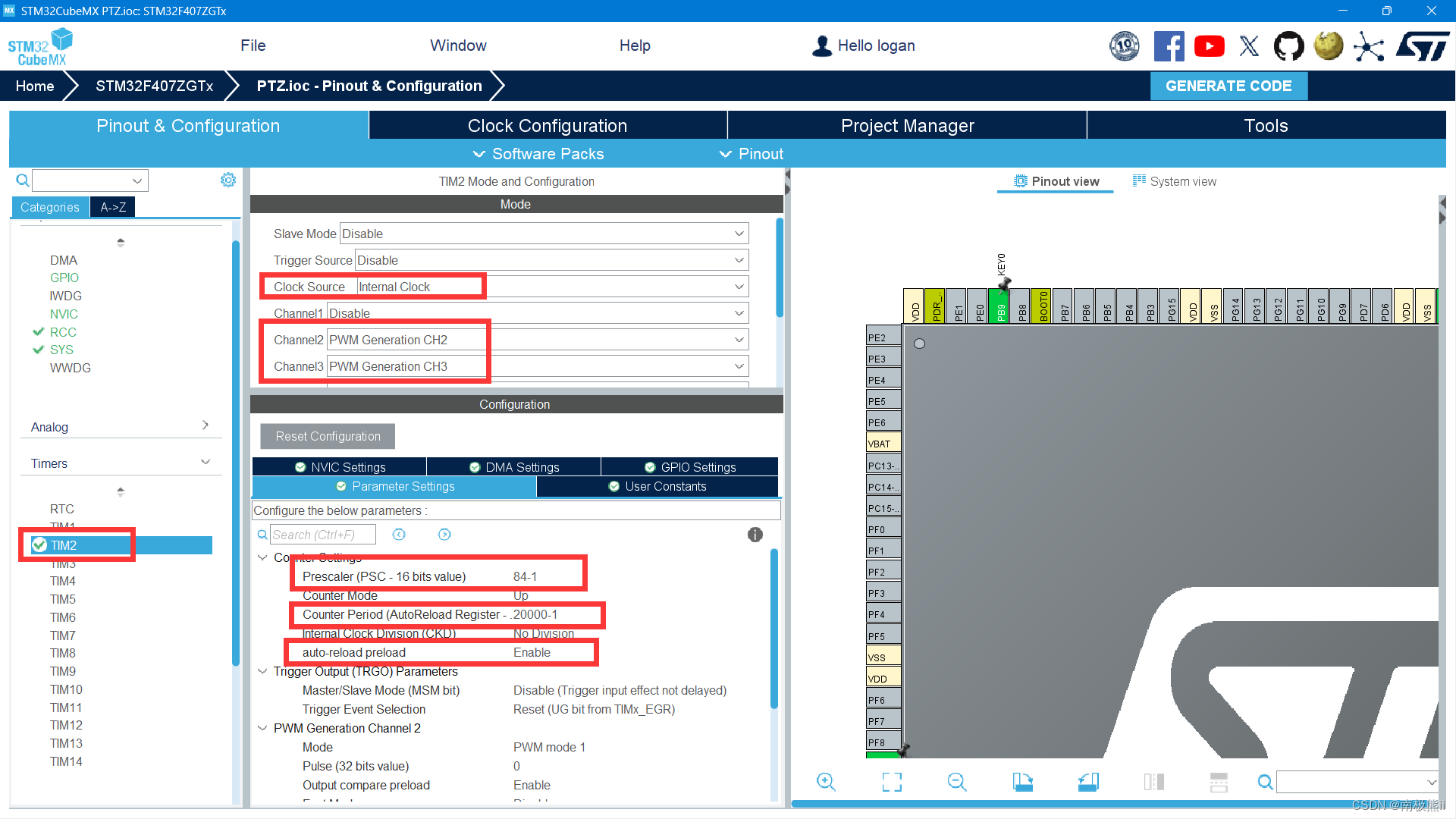
Task: Open the X (Twitter) icon link
Action: pos(1249,46)
